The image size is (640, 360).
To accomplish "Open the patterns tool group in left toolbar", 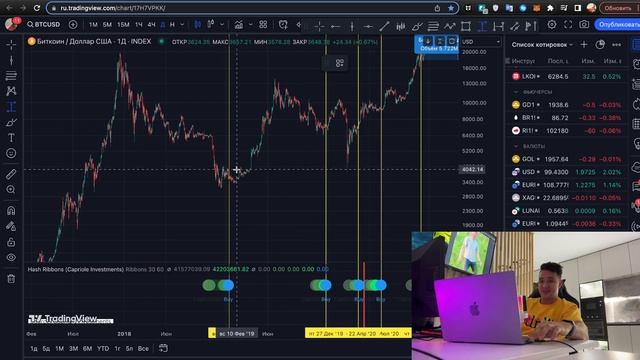I will (11, 91).
